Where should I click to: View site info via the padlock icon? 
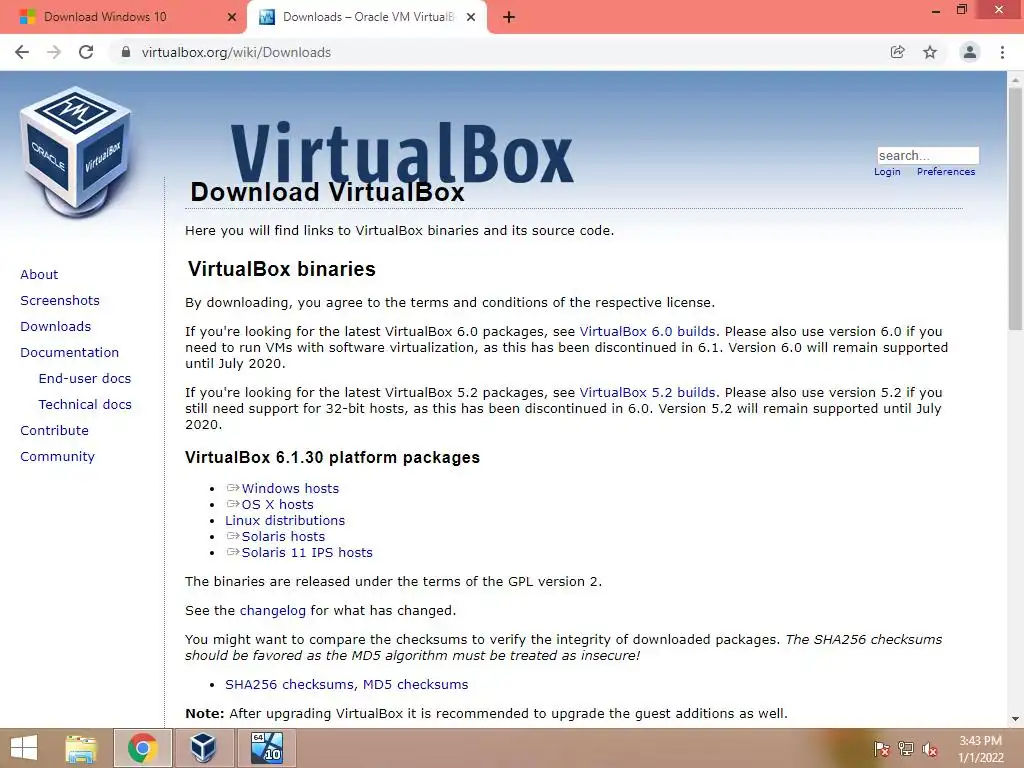click(x=126, y=52)
